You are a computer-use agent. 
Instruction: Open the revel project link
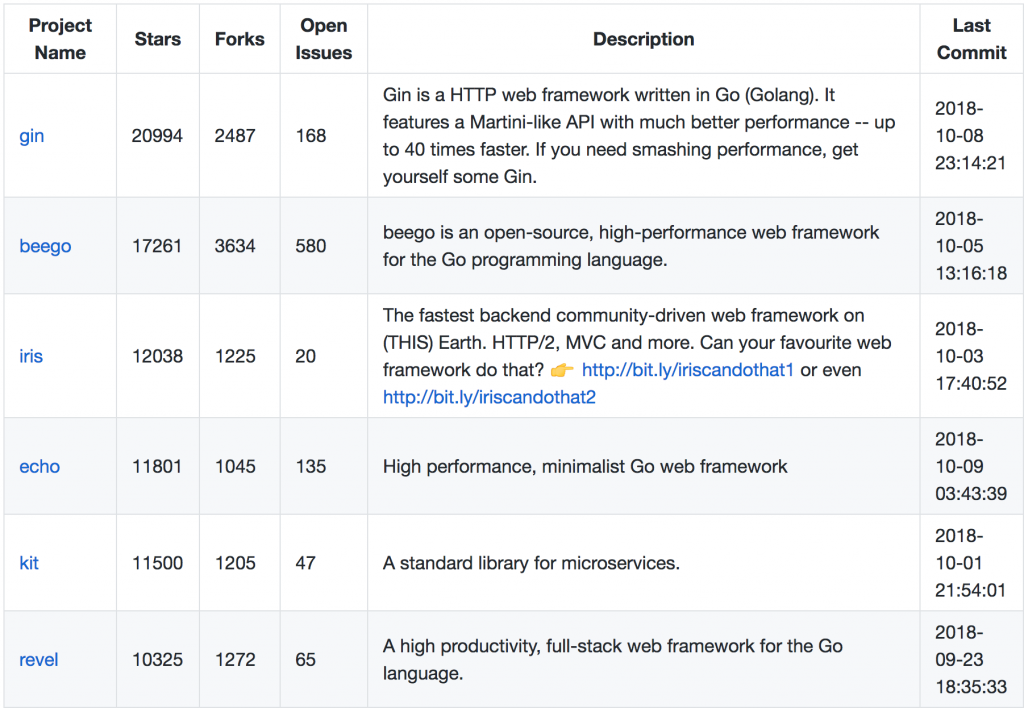39,660
